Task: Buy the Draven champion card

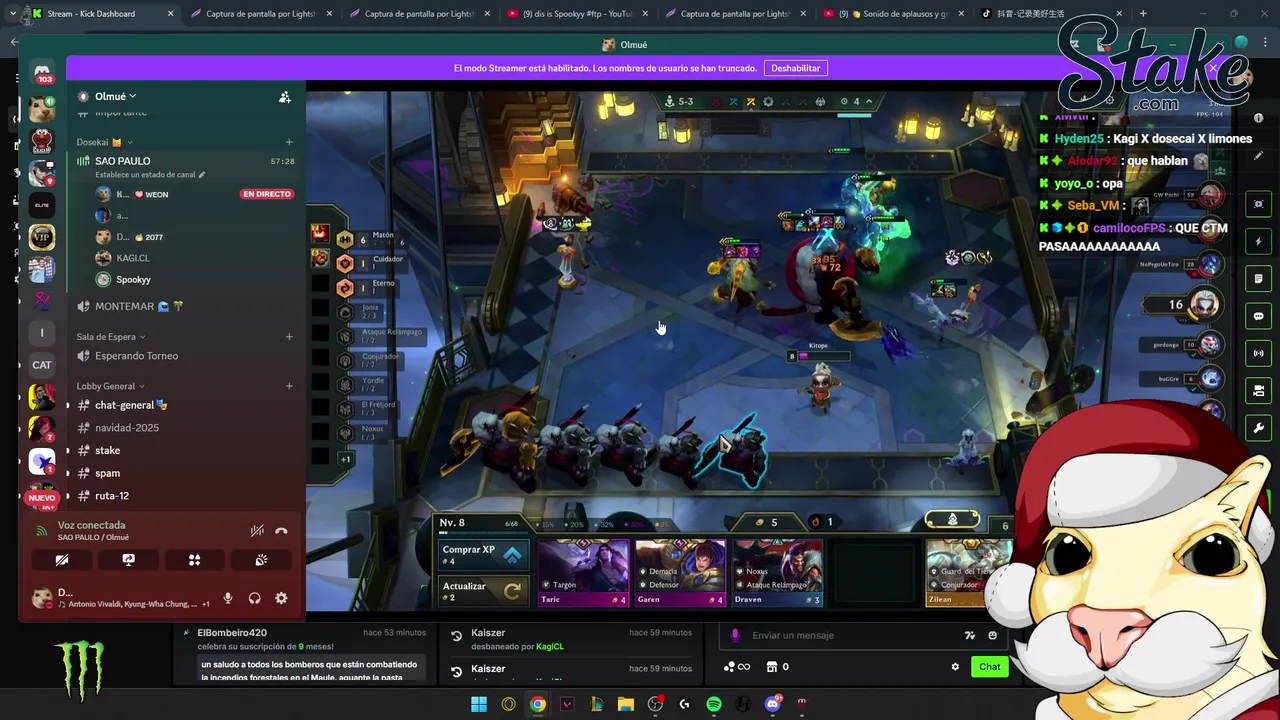Action: 777,572
